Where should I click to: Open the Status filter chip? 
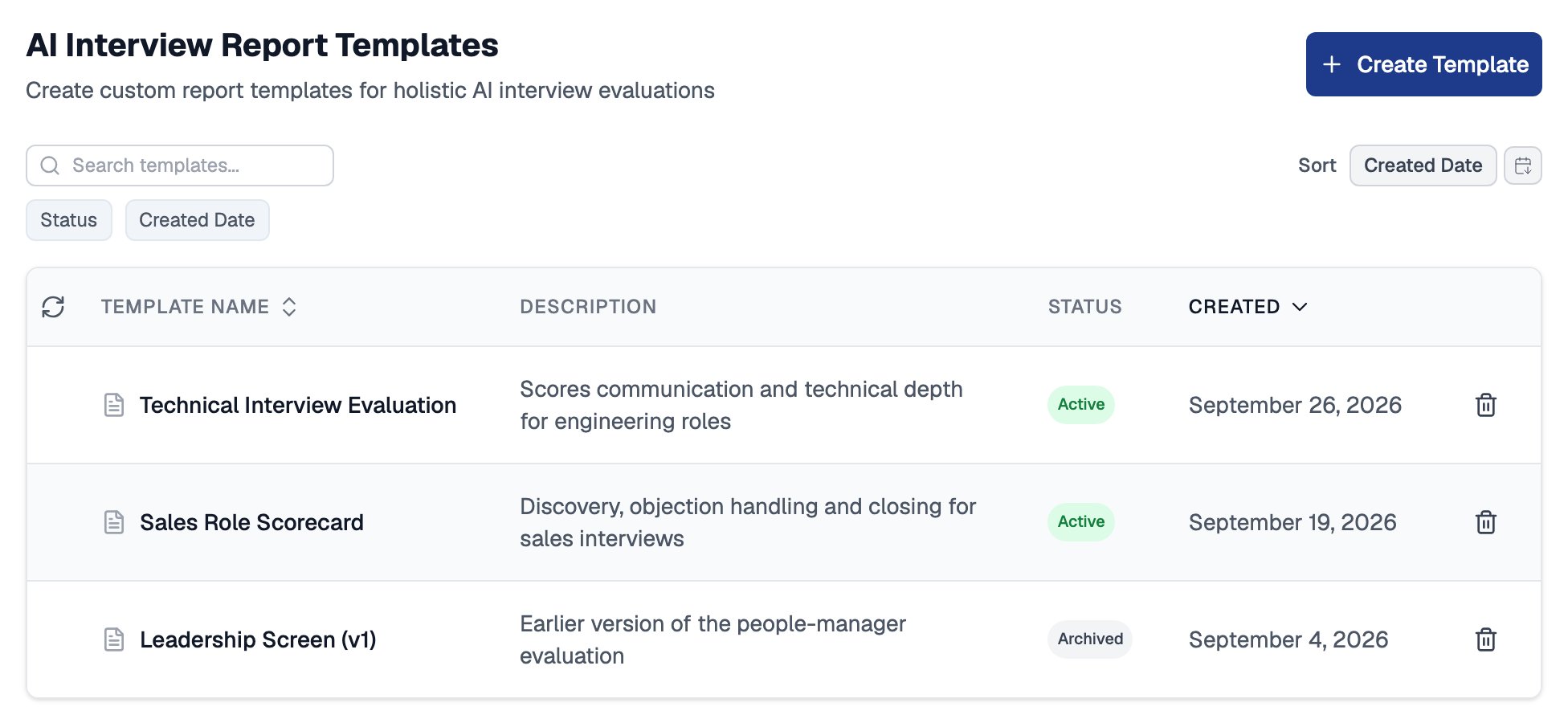[69, 220]
